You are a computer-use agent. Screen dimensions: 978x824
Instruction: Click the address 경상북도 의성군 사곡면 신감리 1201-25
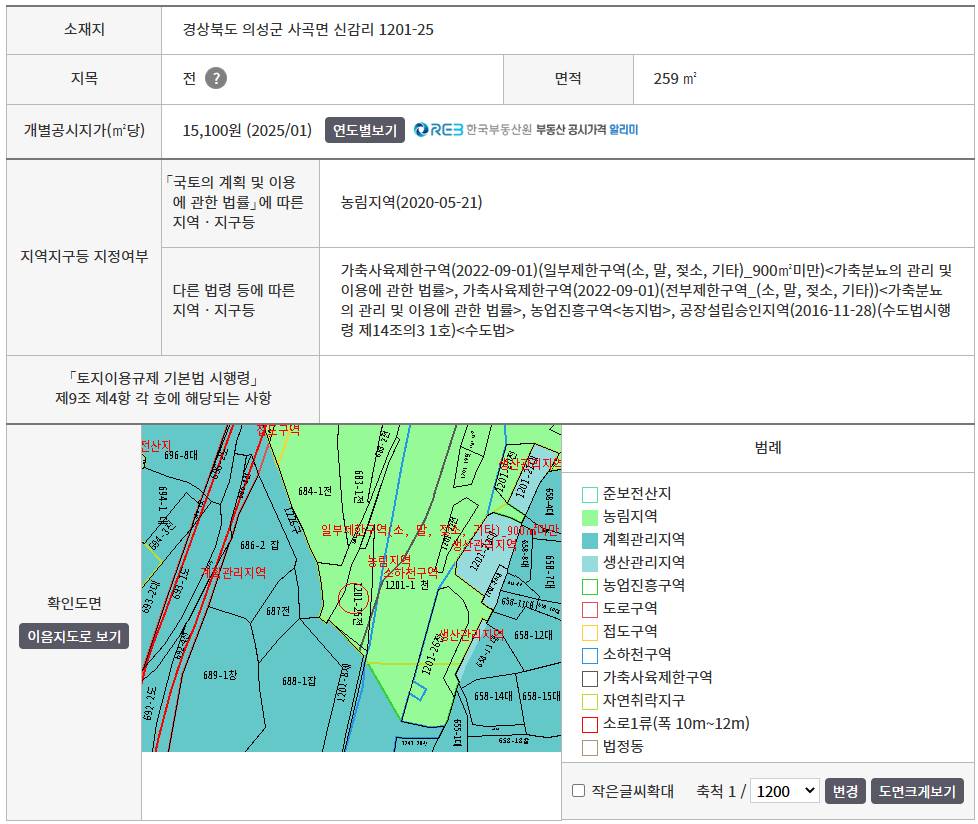click(308, 29)
